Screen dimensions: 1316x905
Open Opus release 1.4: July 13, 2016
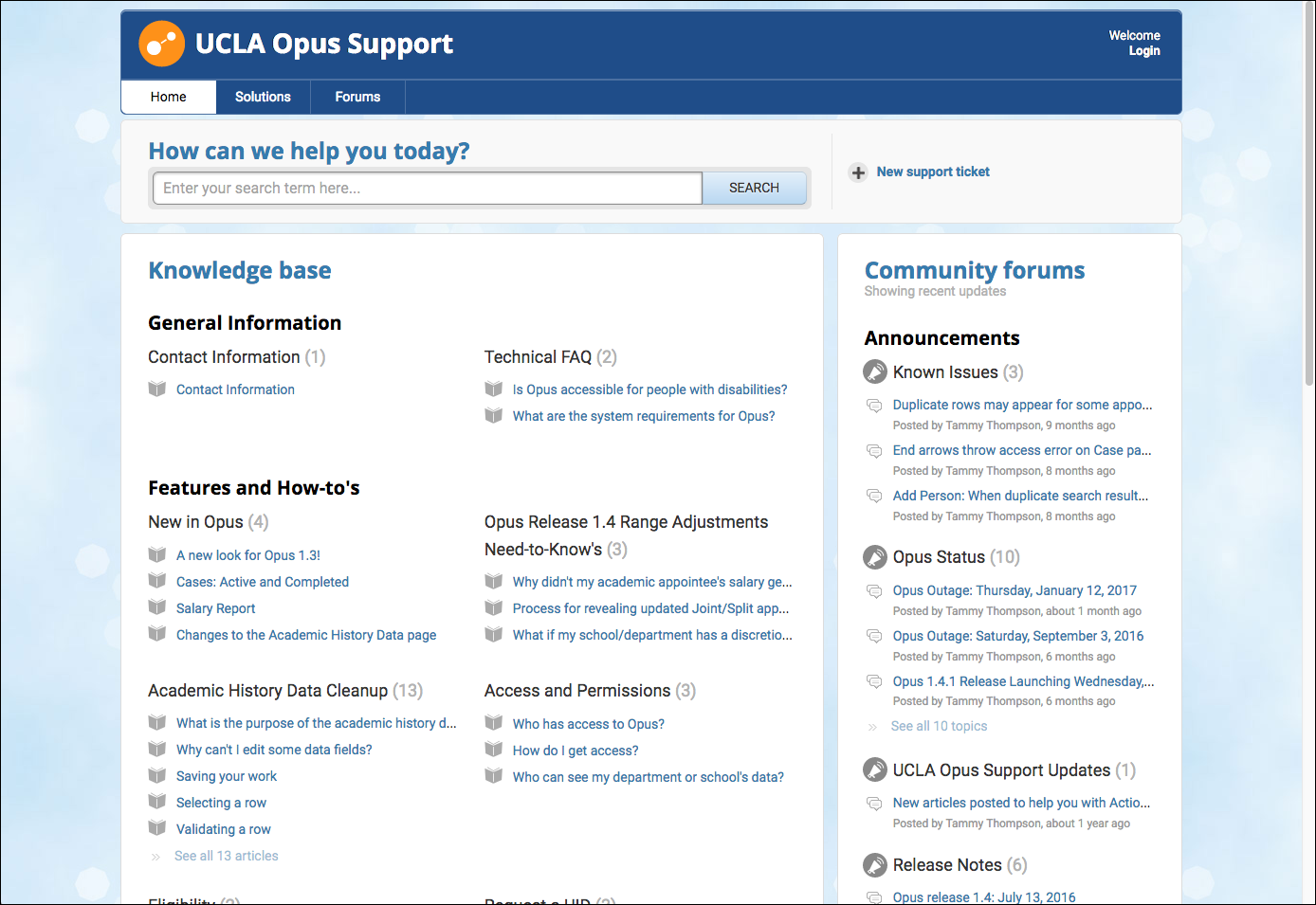click(x=984, y=897)
